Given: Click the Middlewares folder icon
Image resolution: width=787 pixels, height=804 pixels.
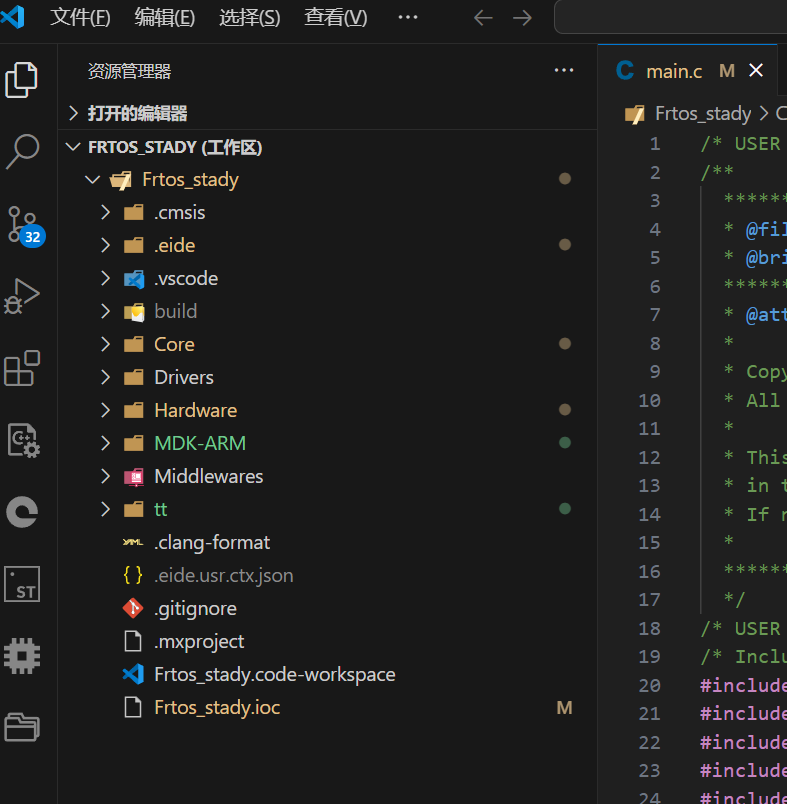Looking at the screenshot, I should point(134,477).
